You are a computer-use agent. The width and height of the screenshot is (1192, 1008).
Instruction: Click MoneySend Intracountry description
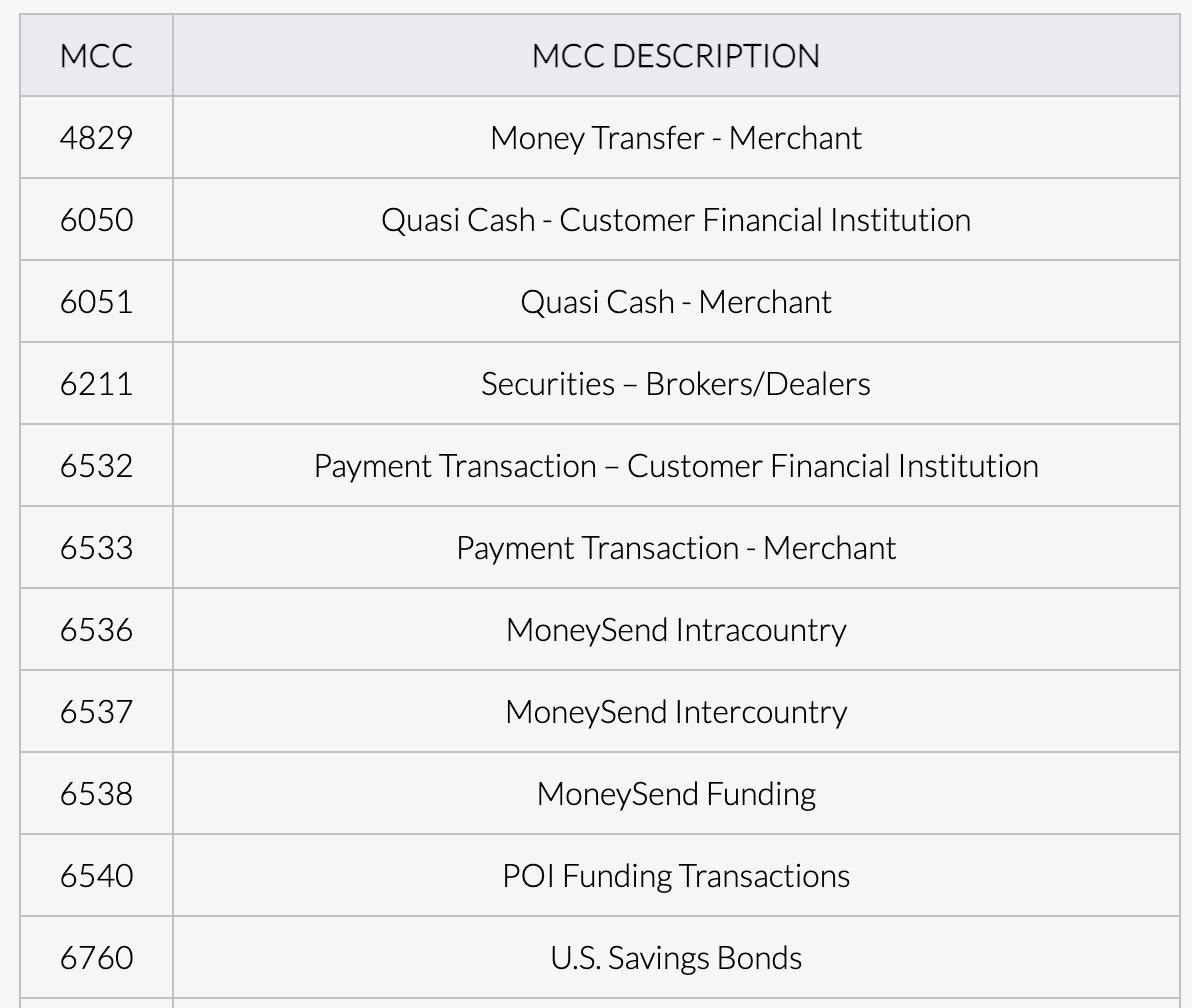[x=676, y=630]
